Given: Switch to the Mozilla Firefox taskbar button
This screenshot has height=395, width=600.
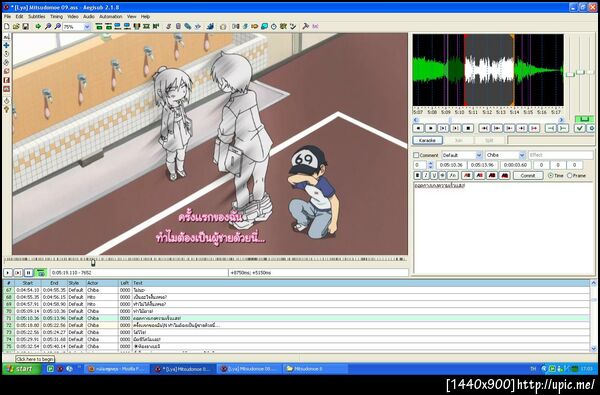Looking at the screenshot, I should pos(116,369).
